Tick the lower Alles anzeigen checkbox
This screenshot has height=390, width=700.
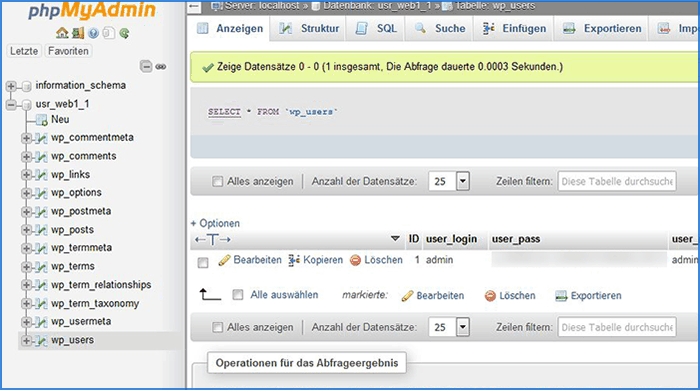pos(217,327)
